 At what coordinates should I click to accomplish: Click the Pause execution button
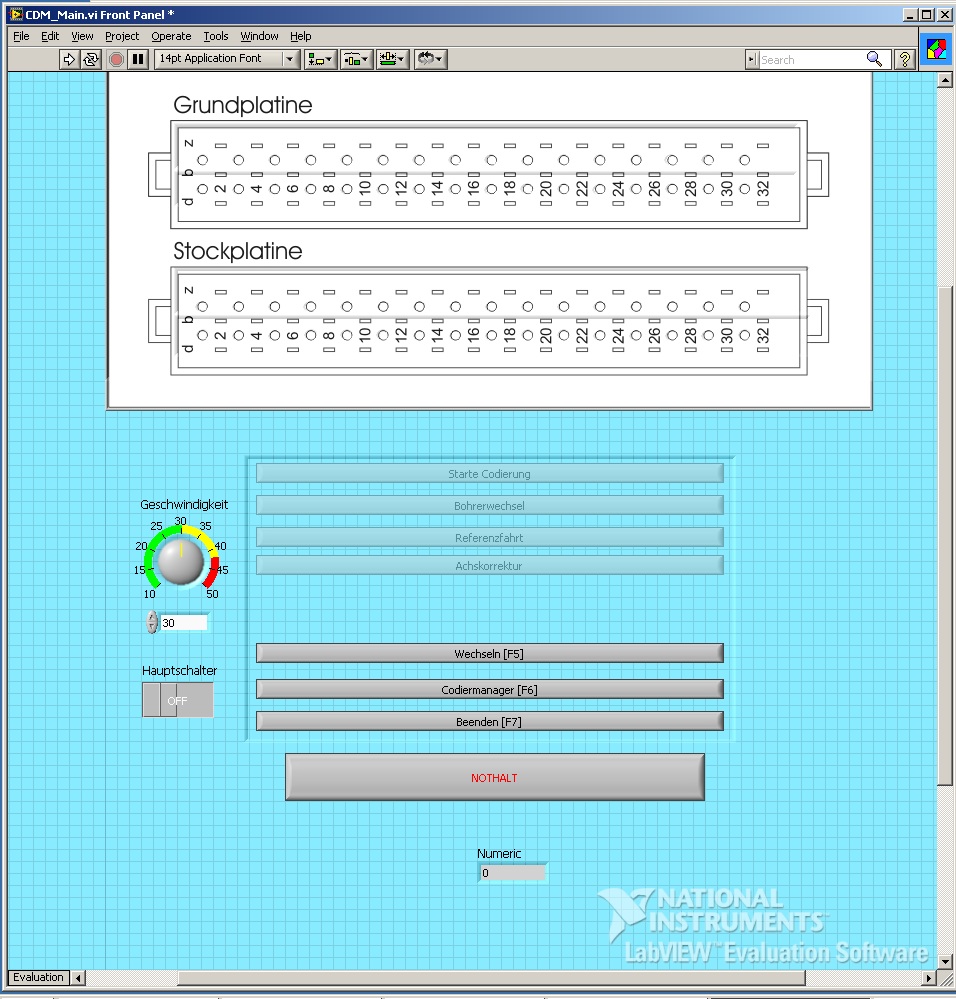point(138,59)
